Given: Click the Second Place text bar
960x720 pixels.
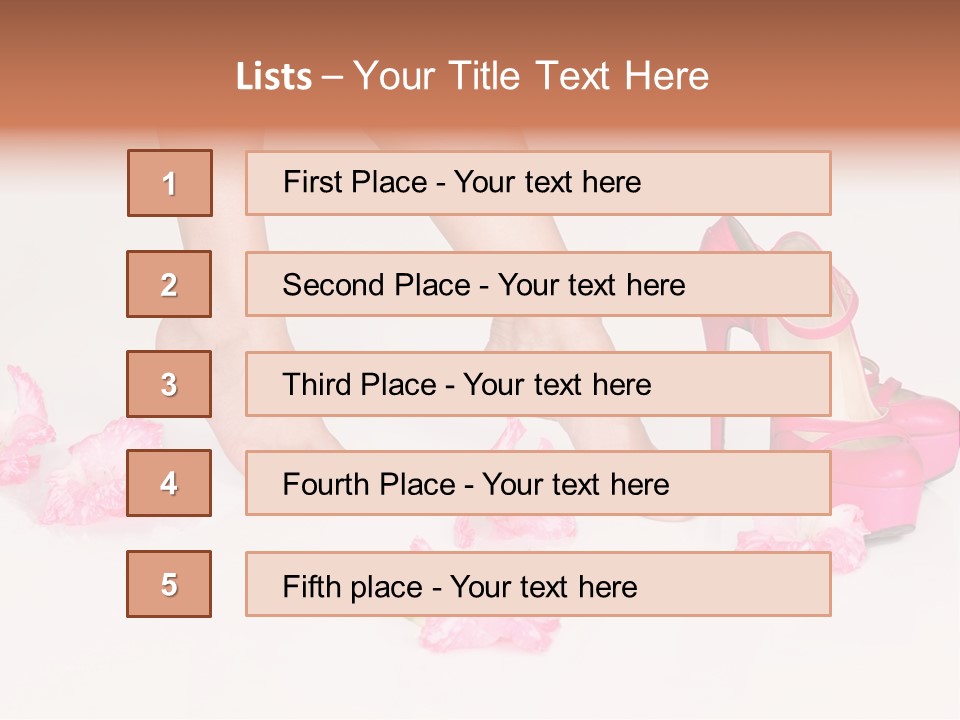Looking at the screenshot, I should 538,284.
